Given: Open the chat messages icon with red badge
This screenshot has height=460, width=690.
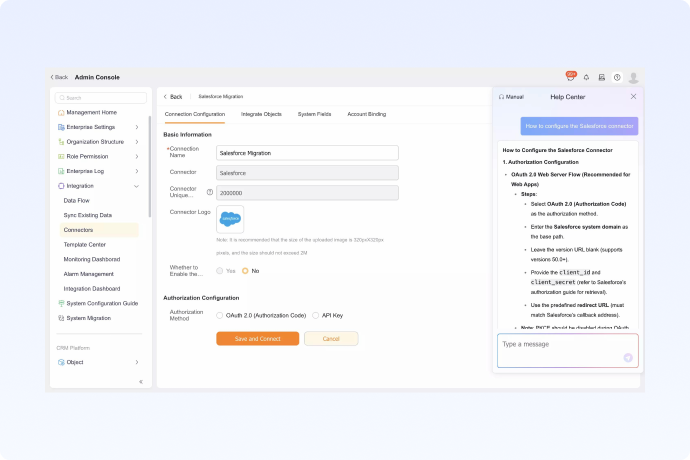Looking at the screenshot, I should [x=571, y=77].
